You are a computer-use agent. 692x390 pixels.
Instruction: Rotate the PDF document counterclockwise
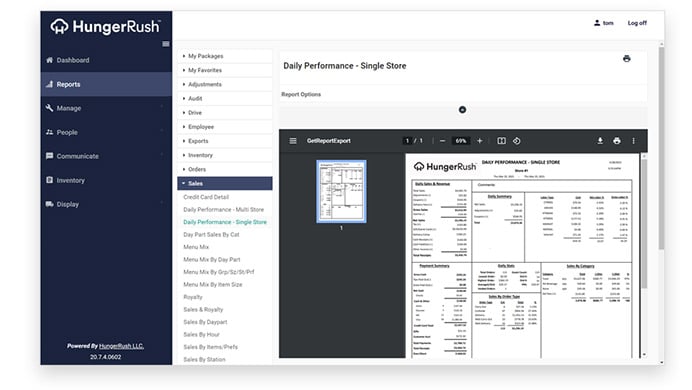516,141
